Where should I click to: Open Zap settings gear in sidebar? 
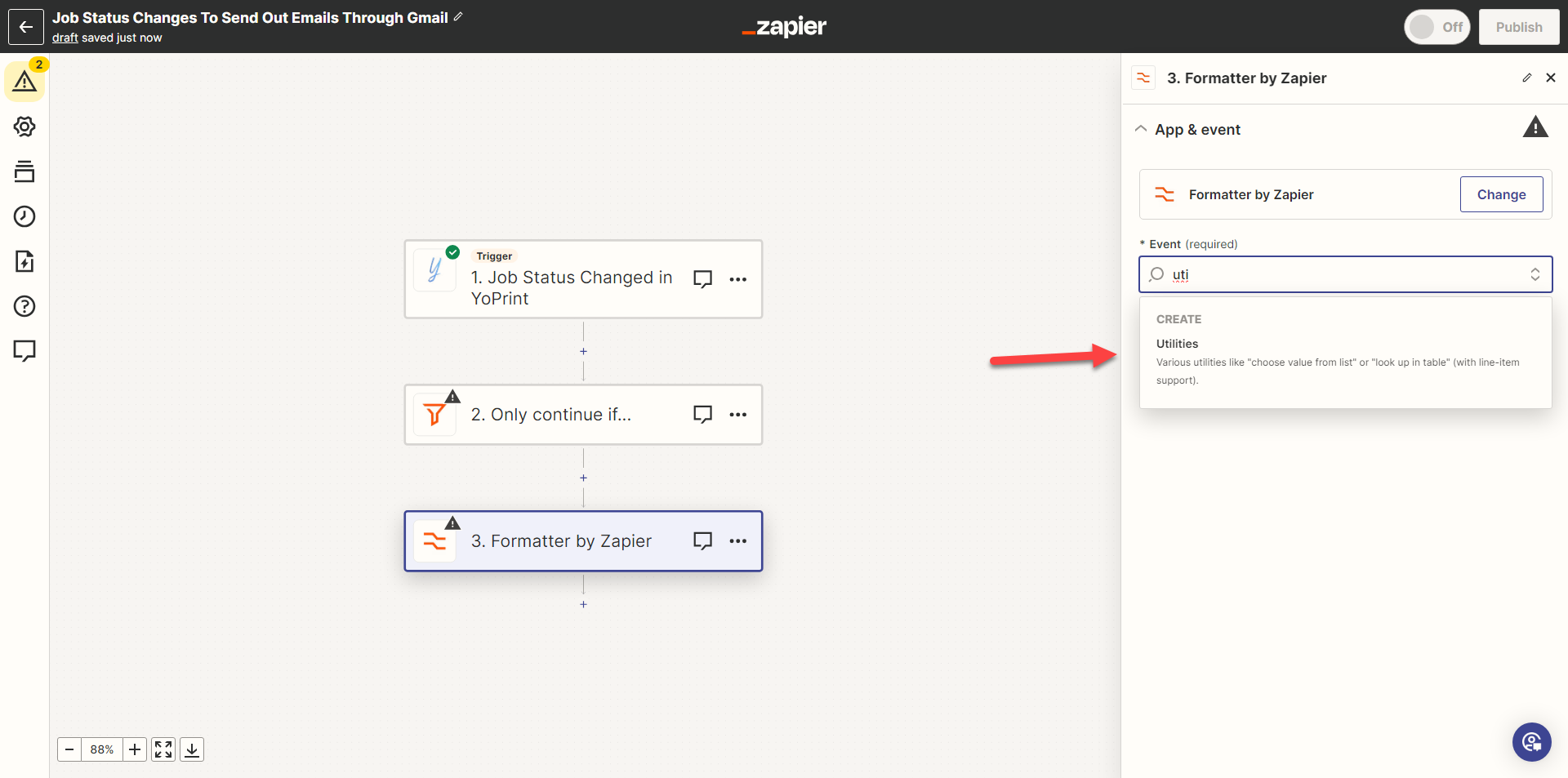[x=24, y=127]
